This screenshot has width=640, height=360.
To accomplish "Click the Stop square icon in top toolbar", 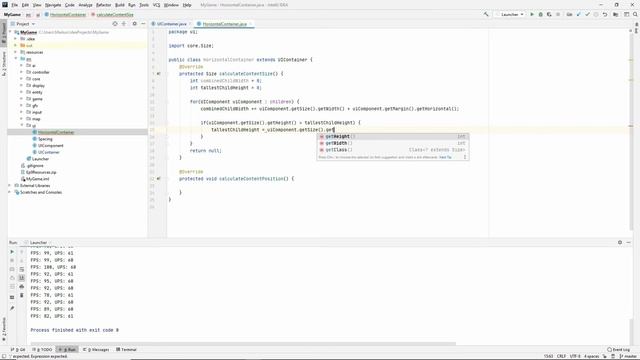I will 558,14.
